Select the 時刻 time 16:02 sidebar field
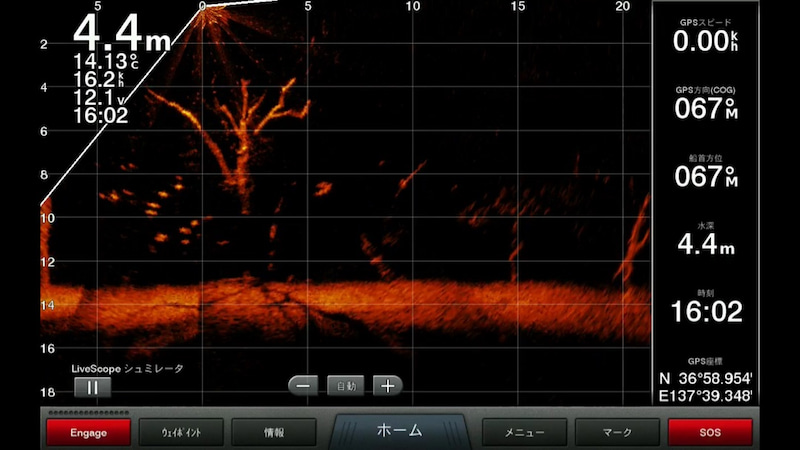 [705, 307]
